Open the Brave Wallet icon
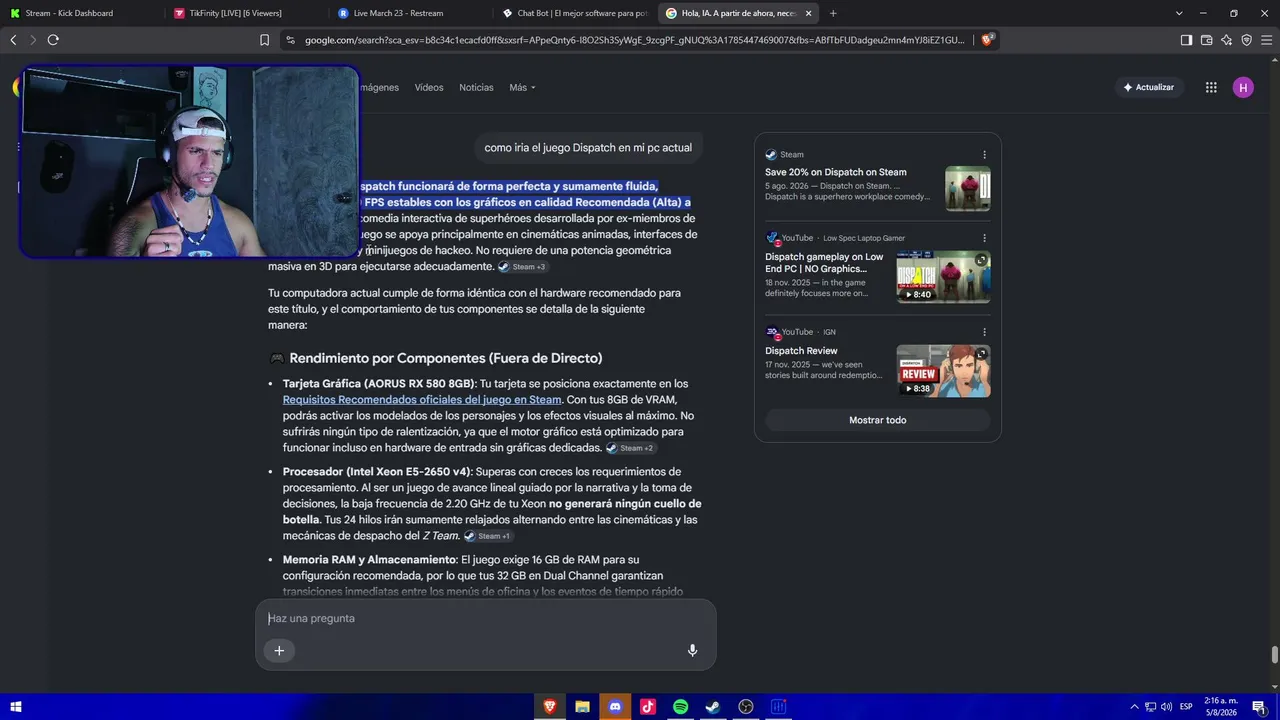 pyautogui.click(x=1206, y=40)
